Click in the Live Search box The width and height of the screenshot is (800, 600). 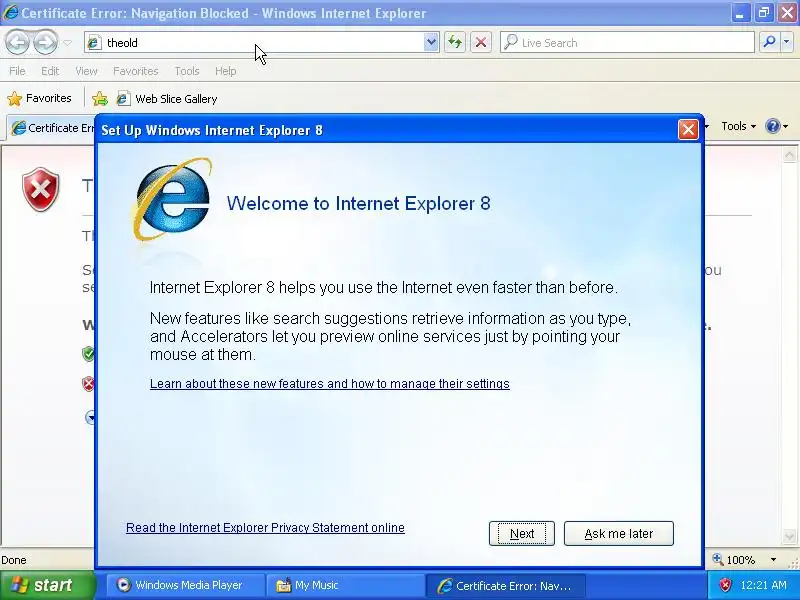coord(628,42)
